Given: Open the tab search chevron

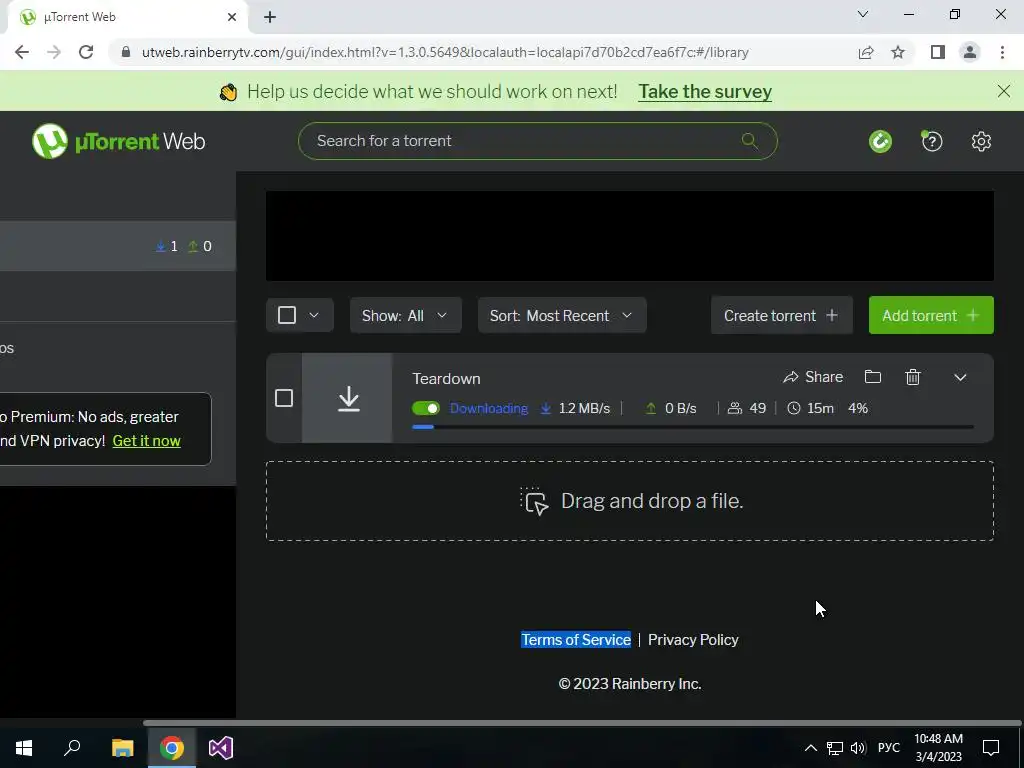Looking at the screenshot, I should pyautogui.click(x=863, y=14).
